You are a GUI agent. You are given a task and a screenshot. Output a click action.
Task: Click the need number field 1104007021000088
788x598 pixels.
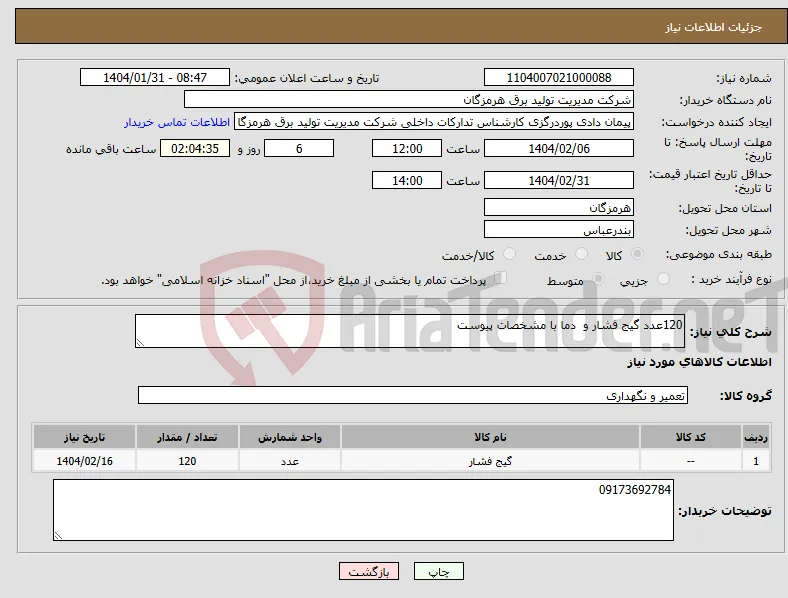[x=558, y=77]
